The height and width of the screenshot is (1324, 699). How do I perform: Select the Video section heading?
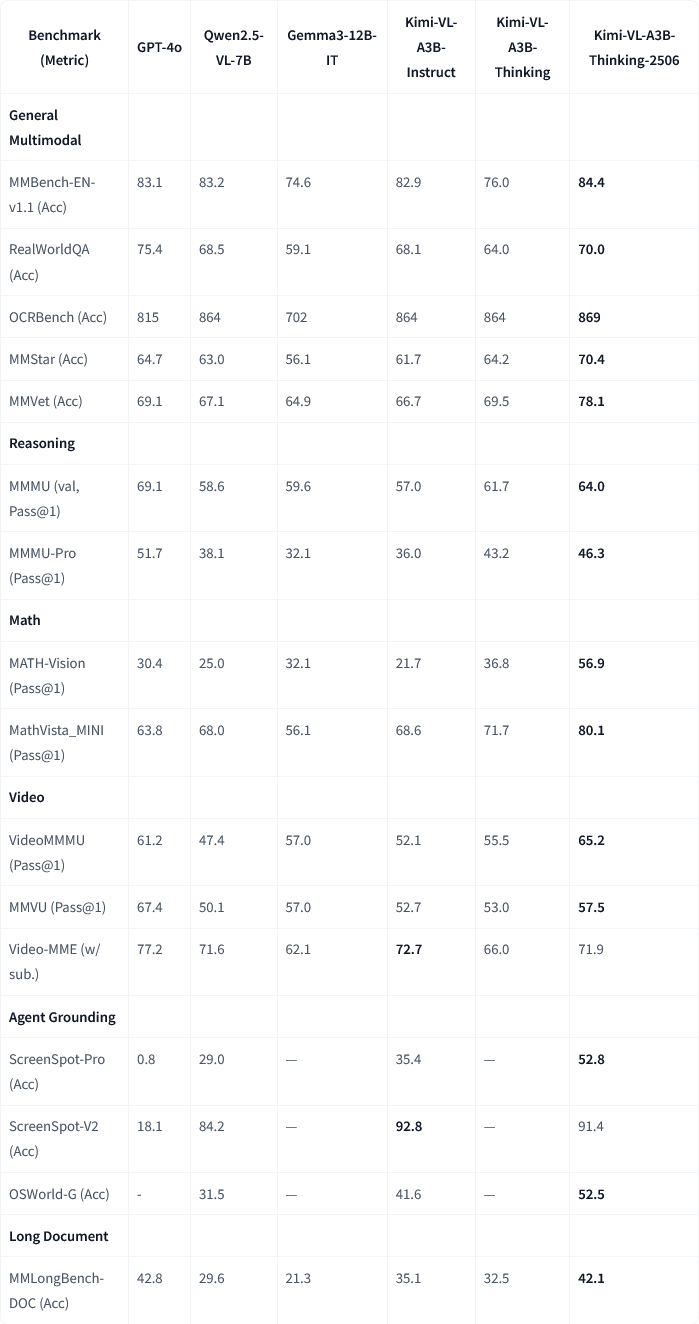coord(27,797)
